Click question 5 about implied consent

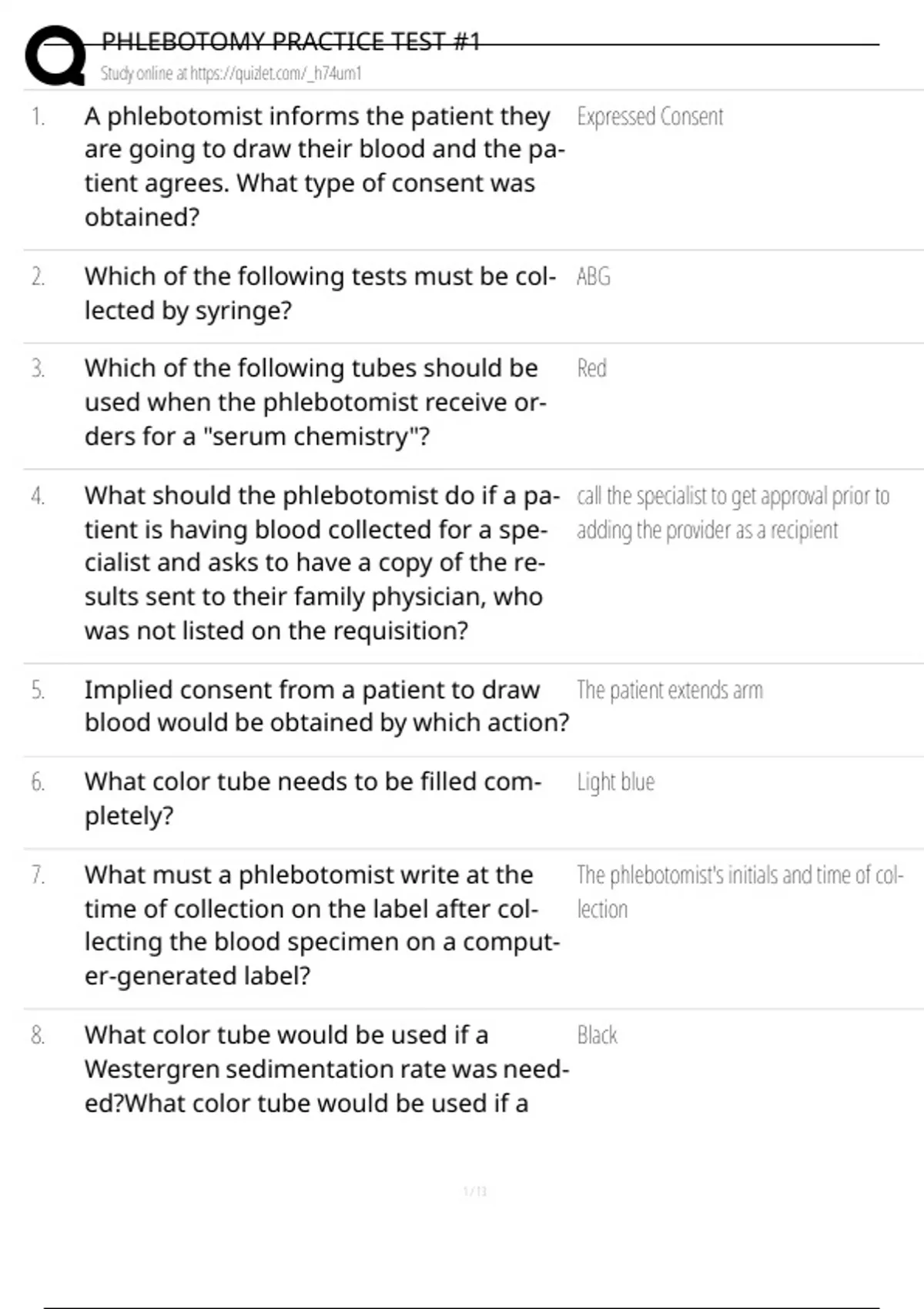pos(327,706)
